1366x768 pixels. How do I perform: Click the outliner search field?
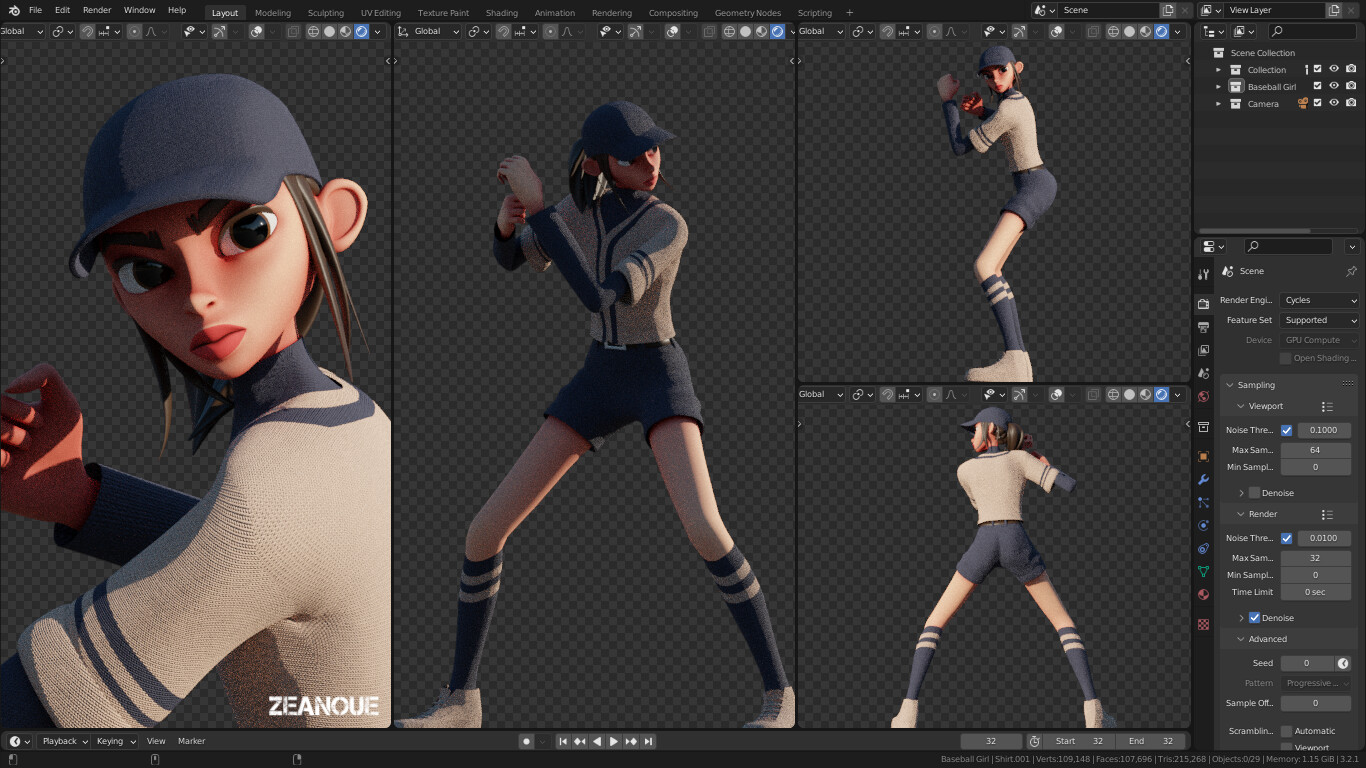tap(1313, 32)
